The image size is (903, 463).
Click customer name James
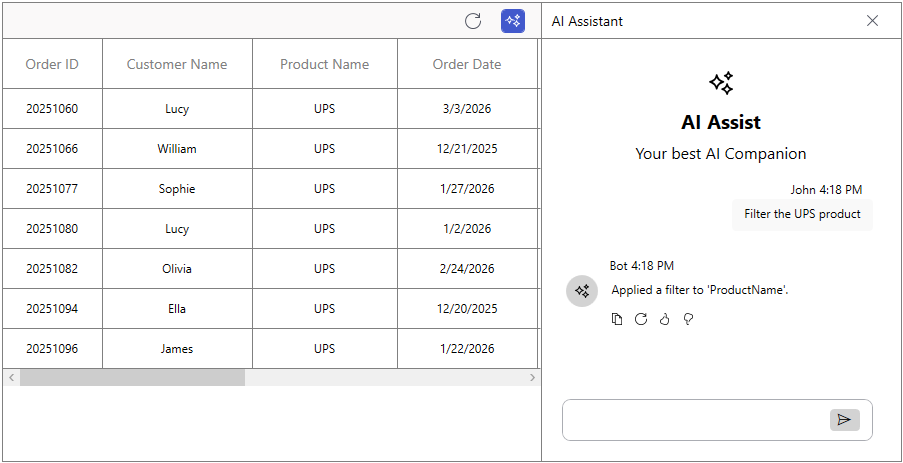point(177,349)
